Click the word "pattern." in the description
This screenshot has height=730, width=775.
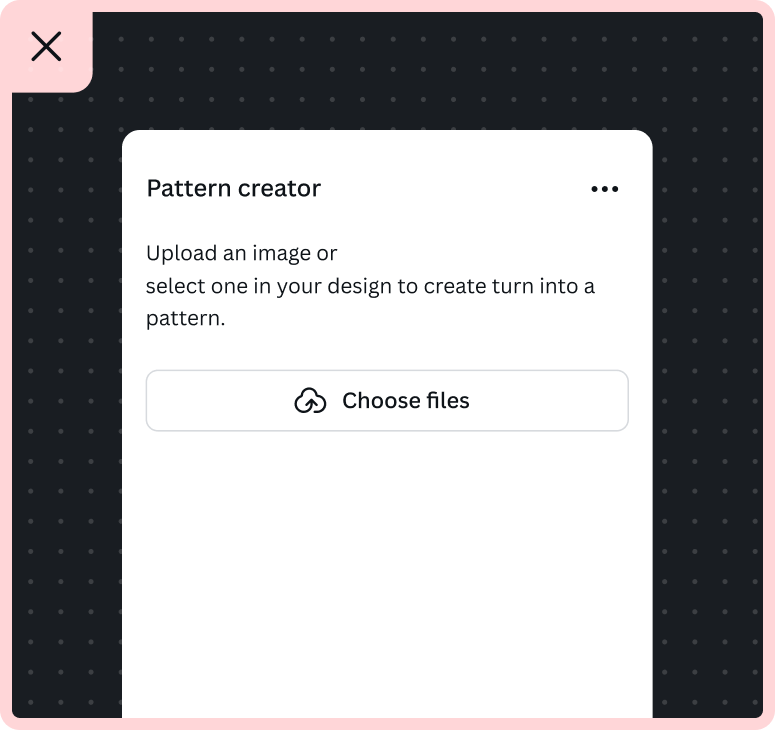(x=185, y=319)
